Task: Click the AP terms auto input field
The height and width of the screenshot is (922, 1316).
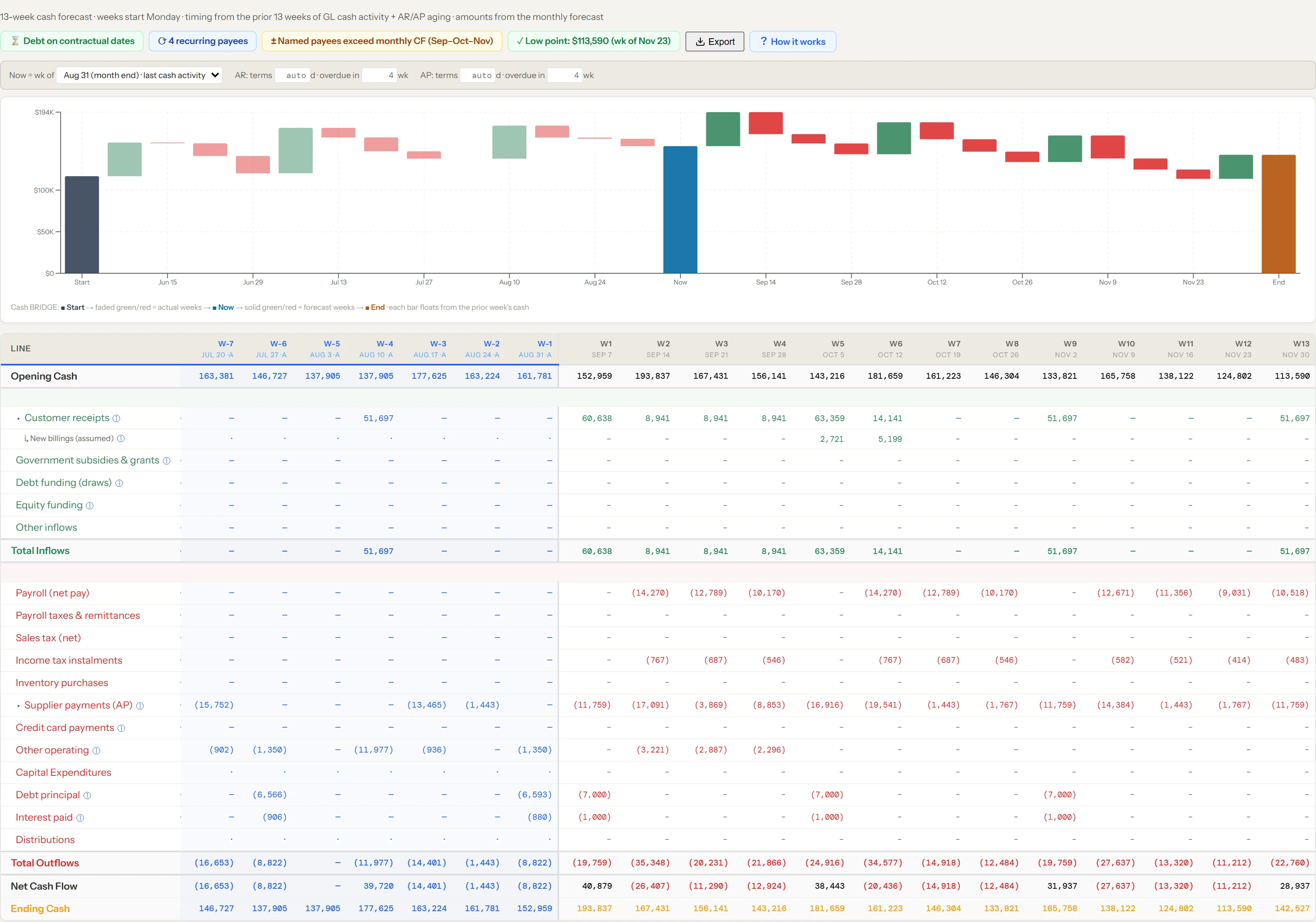Action: click(x=478, y=75)
